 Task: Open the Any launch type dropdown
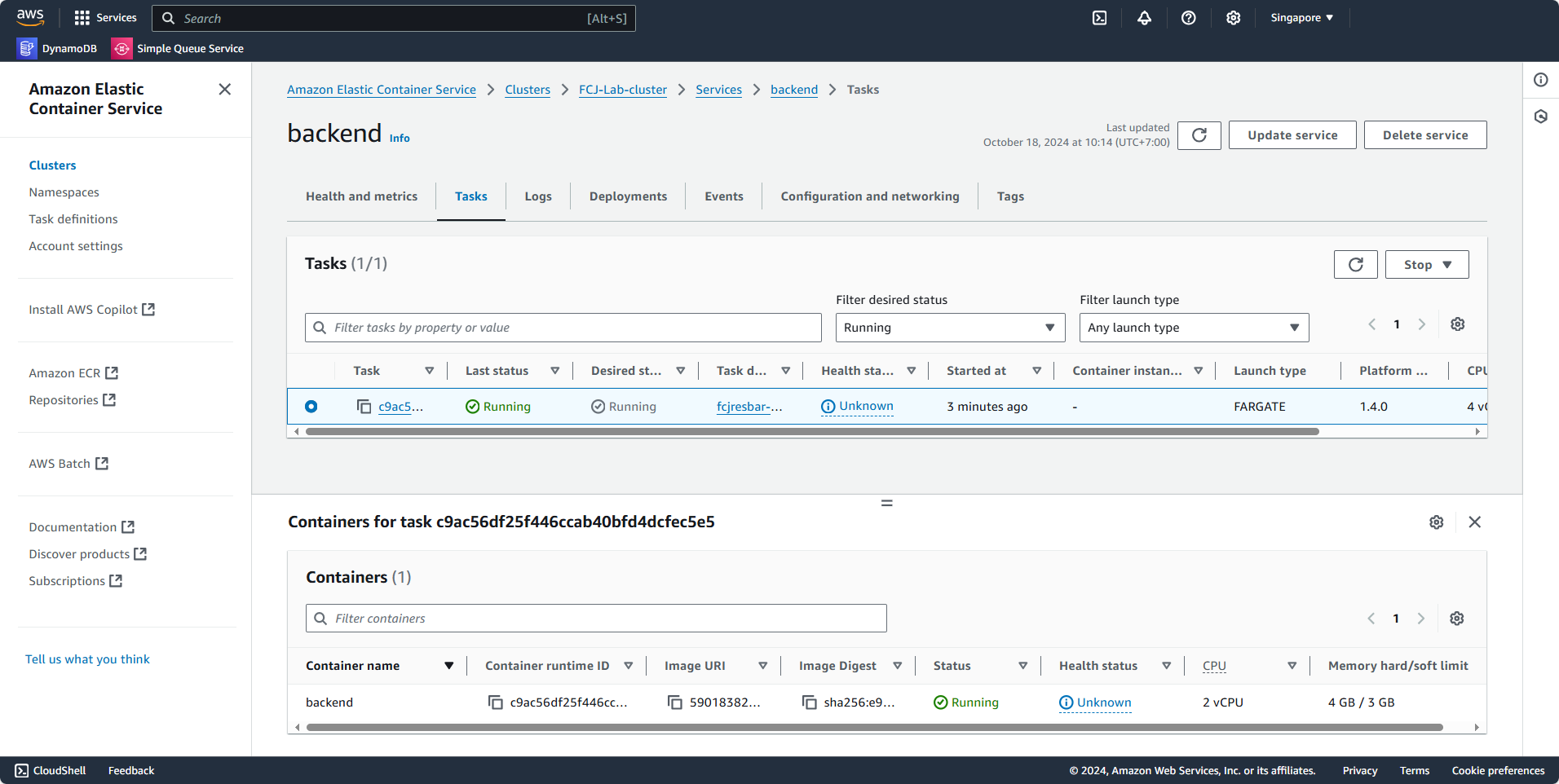coord(1194,328)
